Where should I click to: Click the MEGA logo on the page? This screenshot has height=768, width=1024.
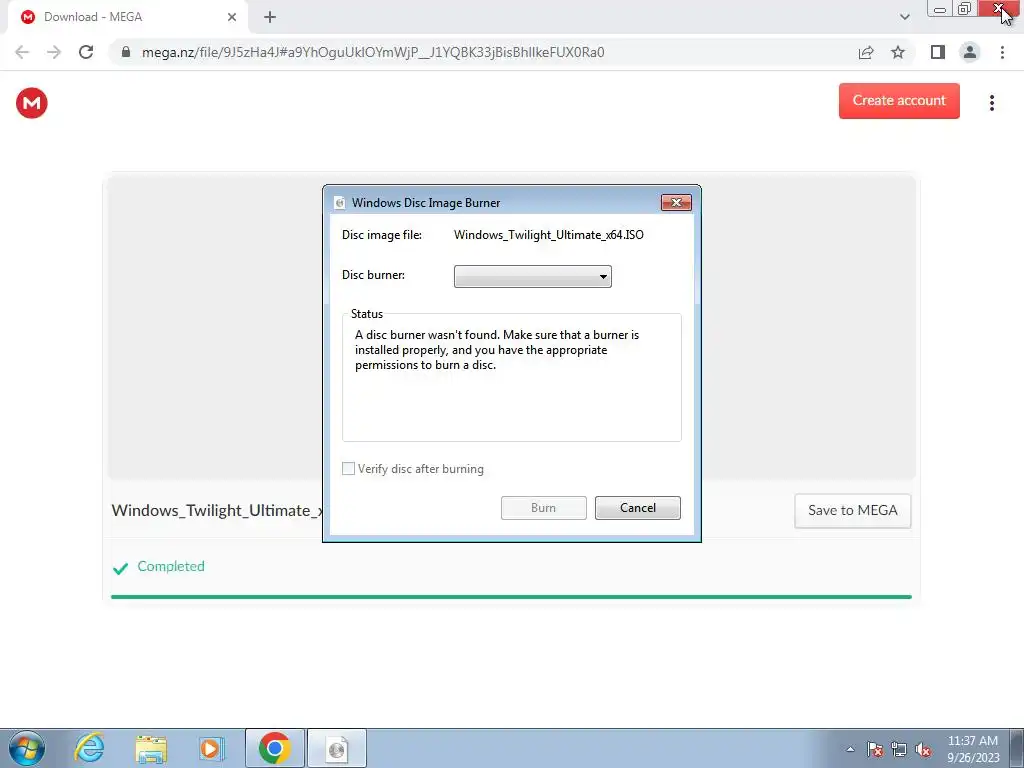(31, 103)
